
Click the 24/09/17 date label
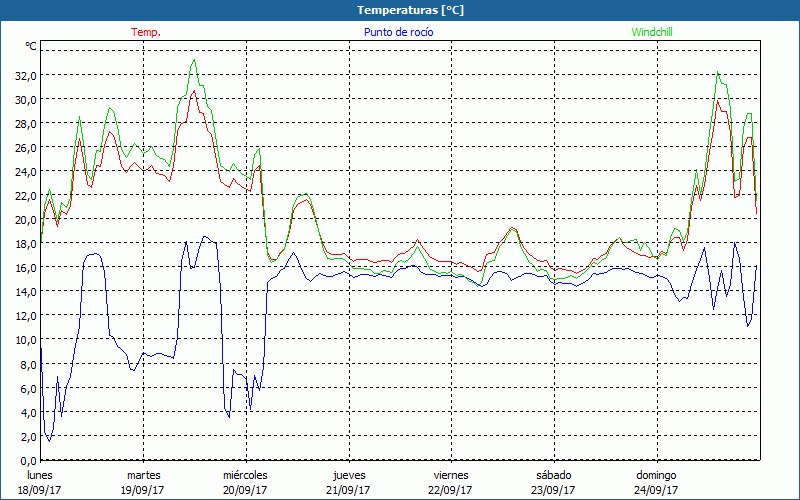tap(657, 490)
